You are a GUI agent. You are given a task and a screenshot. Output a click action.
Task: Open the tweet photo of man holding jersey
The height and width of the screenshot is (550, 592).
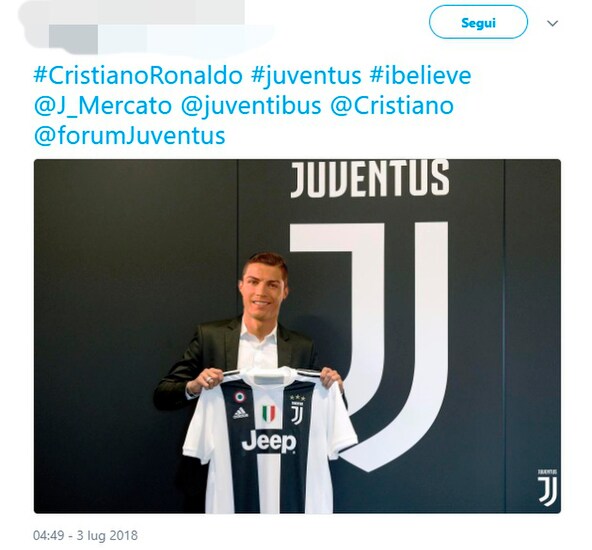tap(297, 336)
